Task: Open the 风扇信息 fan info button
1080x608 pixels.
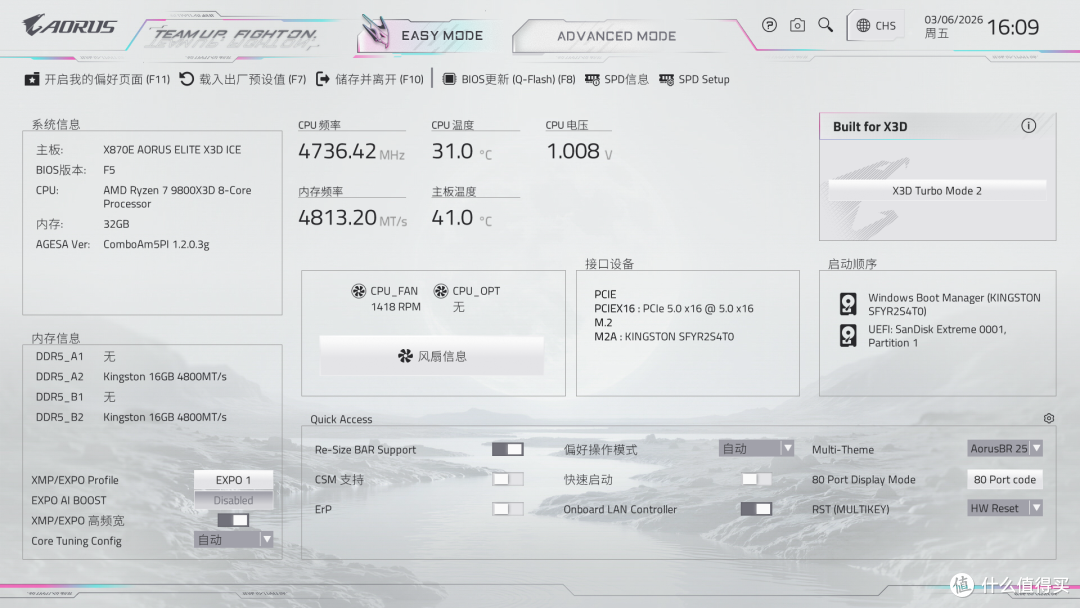Action: 432,356
